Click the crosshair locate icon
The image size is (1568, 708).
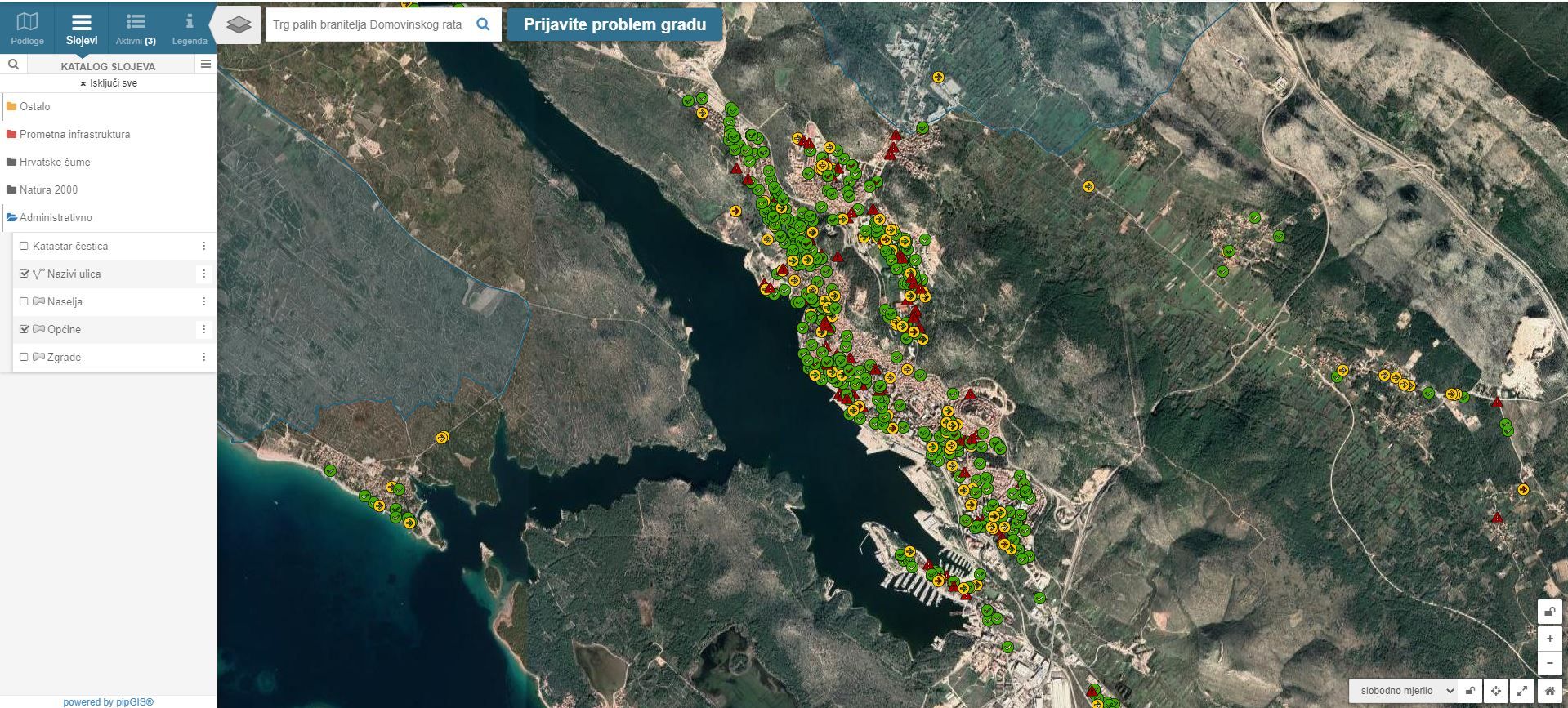pyautogui.click(x=1496, y=691)
